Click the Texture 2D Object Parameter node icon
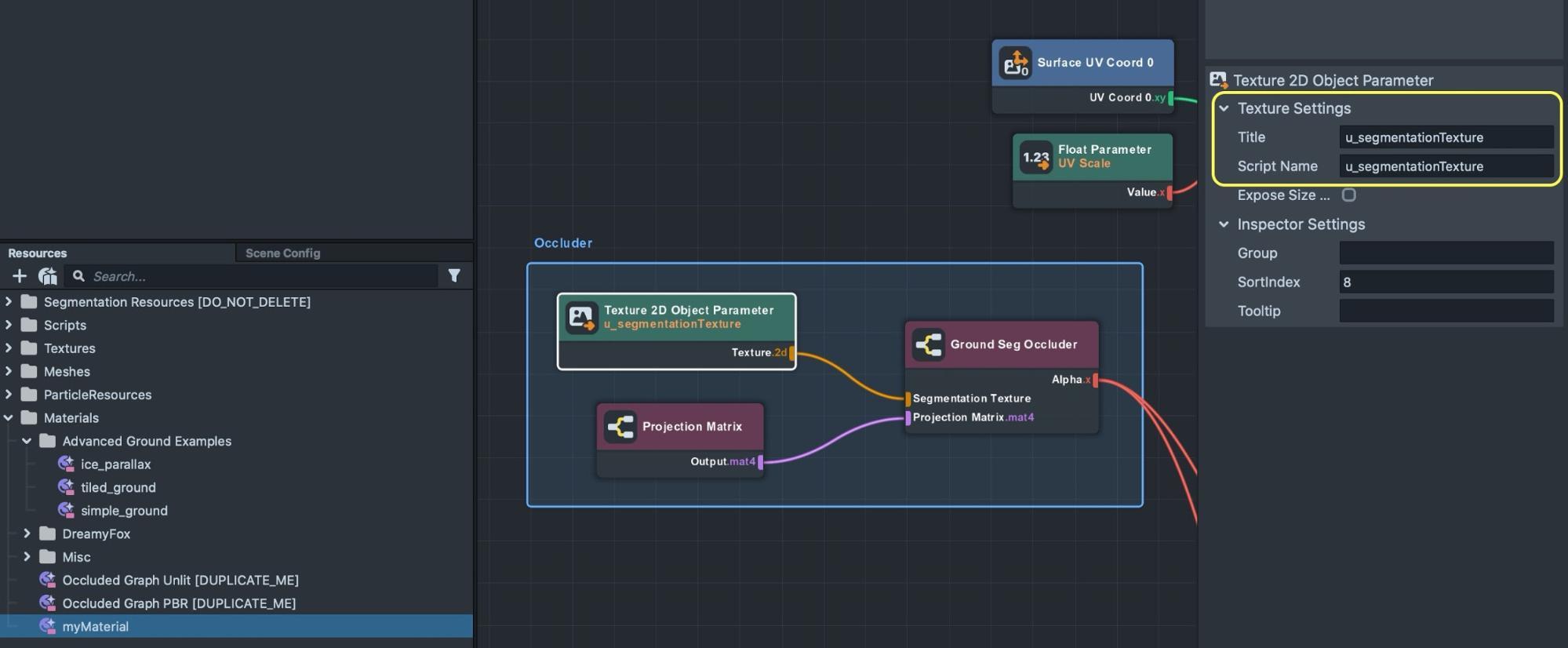Viewport: 1568px width, 648px height. pos(581,318)
